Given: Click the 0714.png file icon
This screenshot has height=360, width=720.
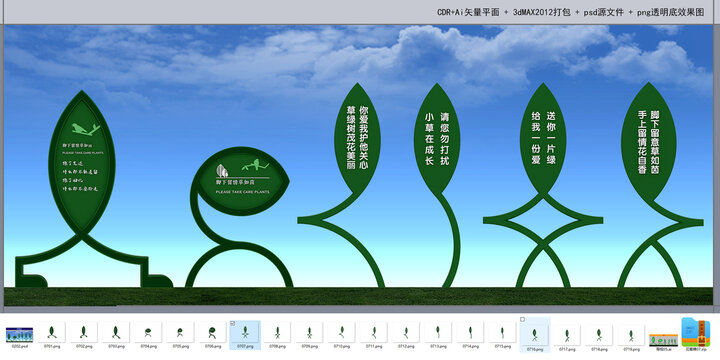Looking at the screenshot, I should click(x=470, y=332).
